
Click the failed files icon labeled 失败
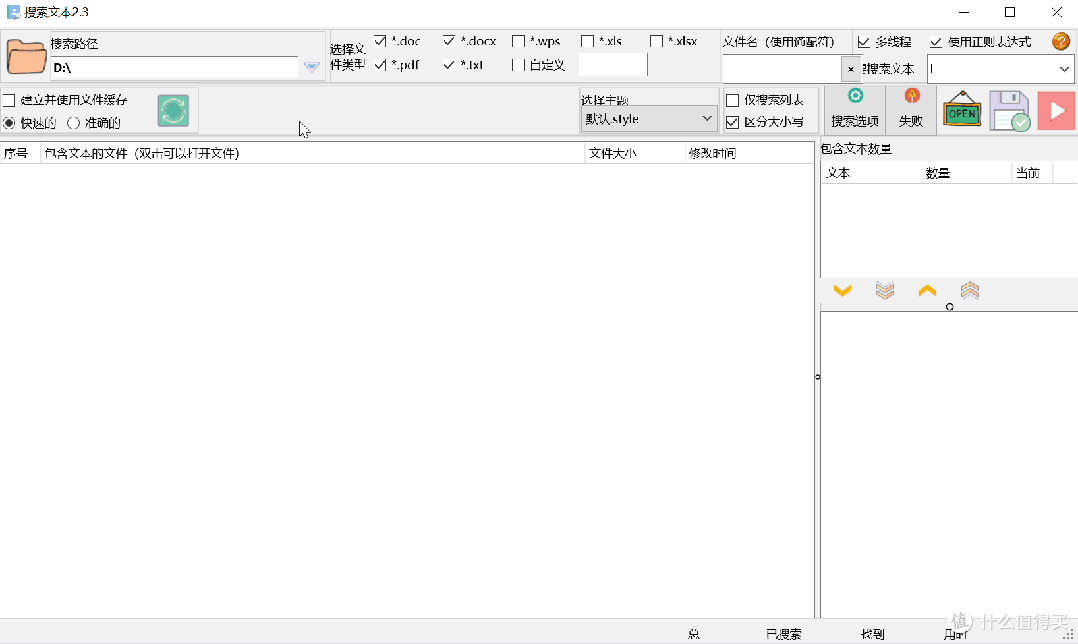912,109
